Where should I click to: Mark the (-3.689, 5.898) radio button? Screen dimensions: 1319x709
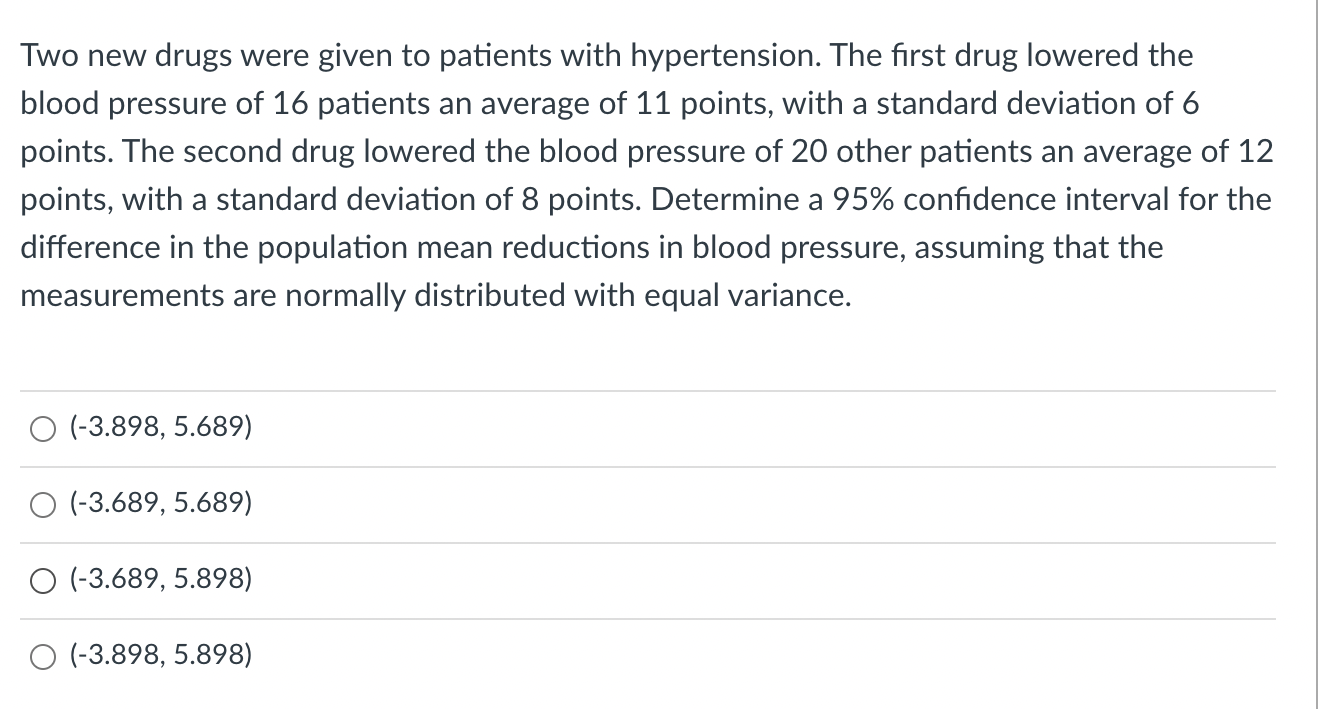click(43, 581)
